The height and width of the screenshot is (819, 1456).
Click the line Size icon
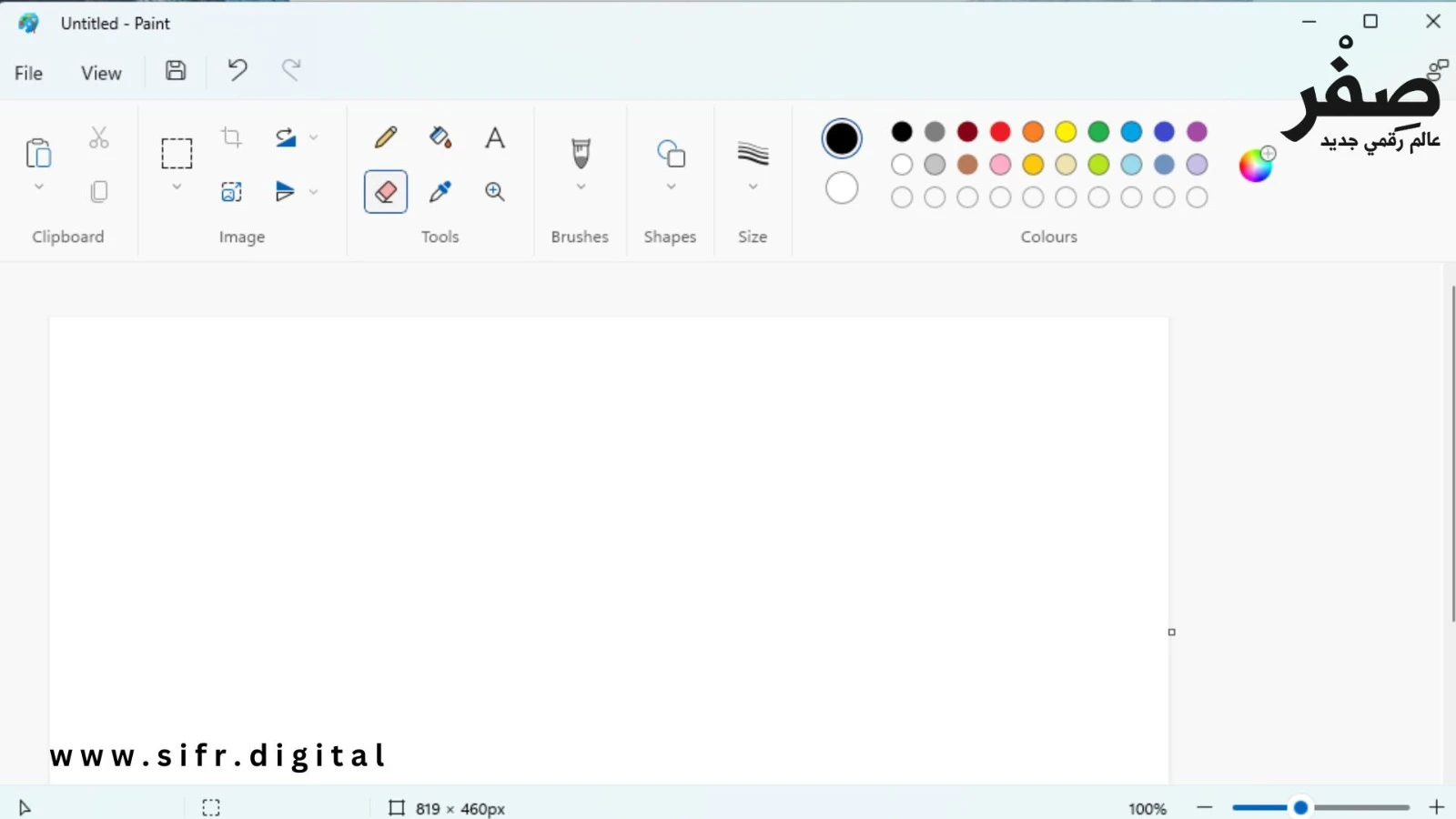click(753, 153)
